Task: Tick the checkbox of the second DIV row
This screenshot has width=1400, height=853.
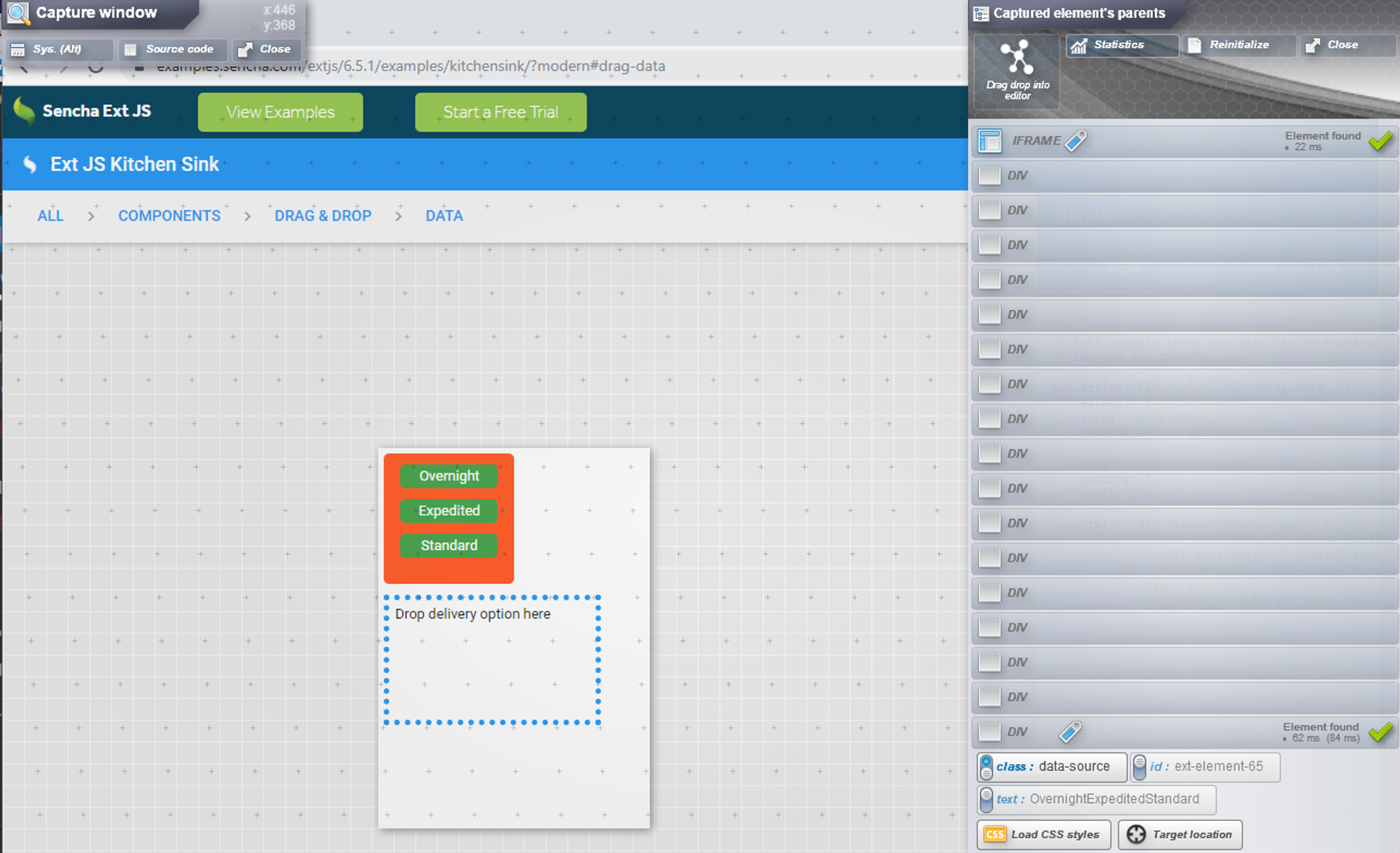Action: click(x=989, y=210)
